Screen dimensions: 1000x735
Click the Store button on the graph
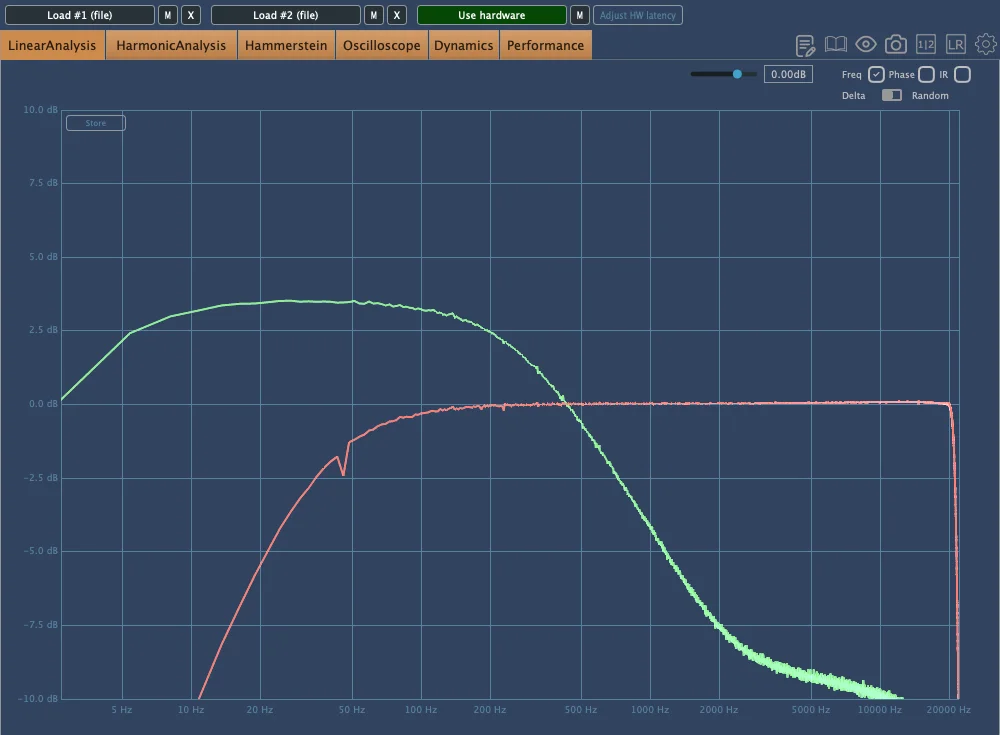point(96,123)
